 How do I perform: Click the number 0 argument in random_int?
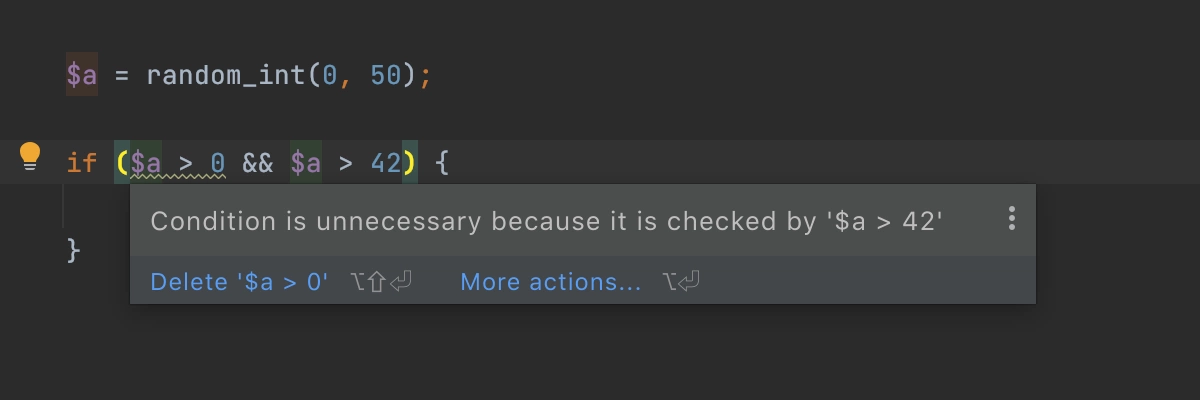(330, 75)
